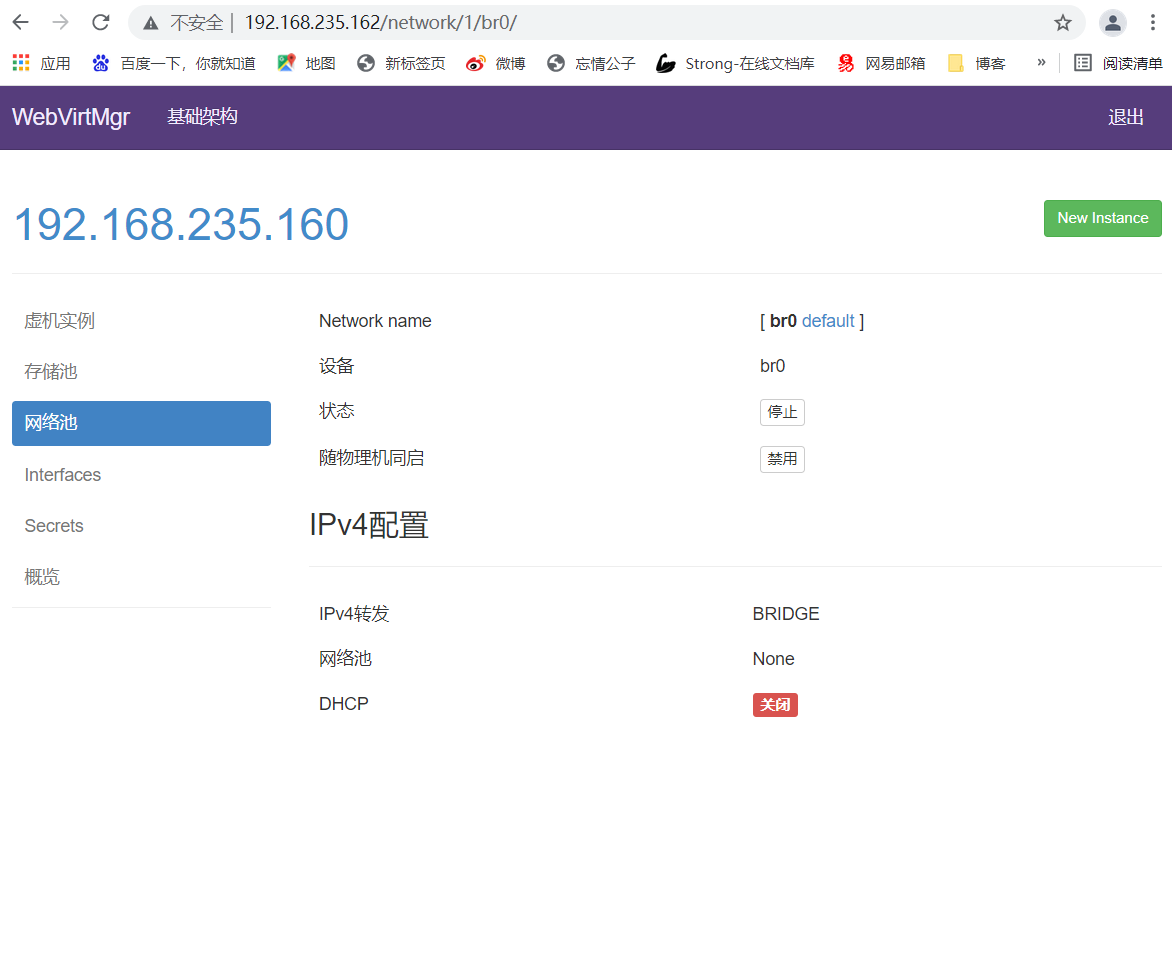Click the New Instance button

pos(1102,218)
